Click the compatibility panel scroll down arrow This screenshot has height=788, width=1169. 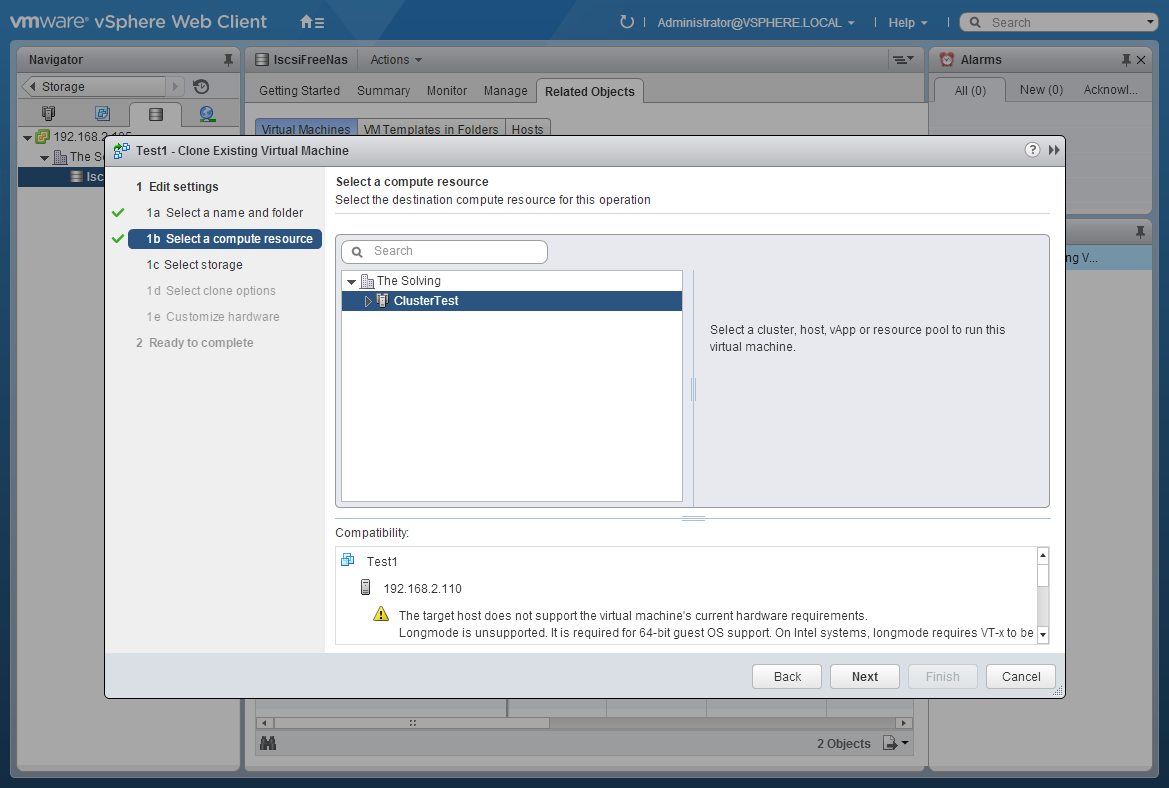[1043, 634]
